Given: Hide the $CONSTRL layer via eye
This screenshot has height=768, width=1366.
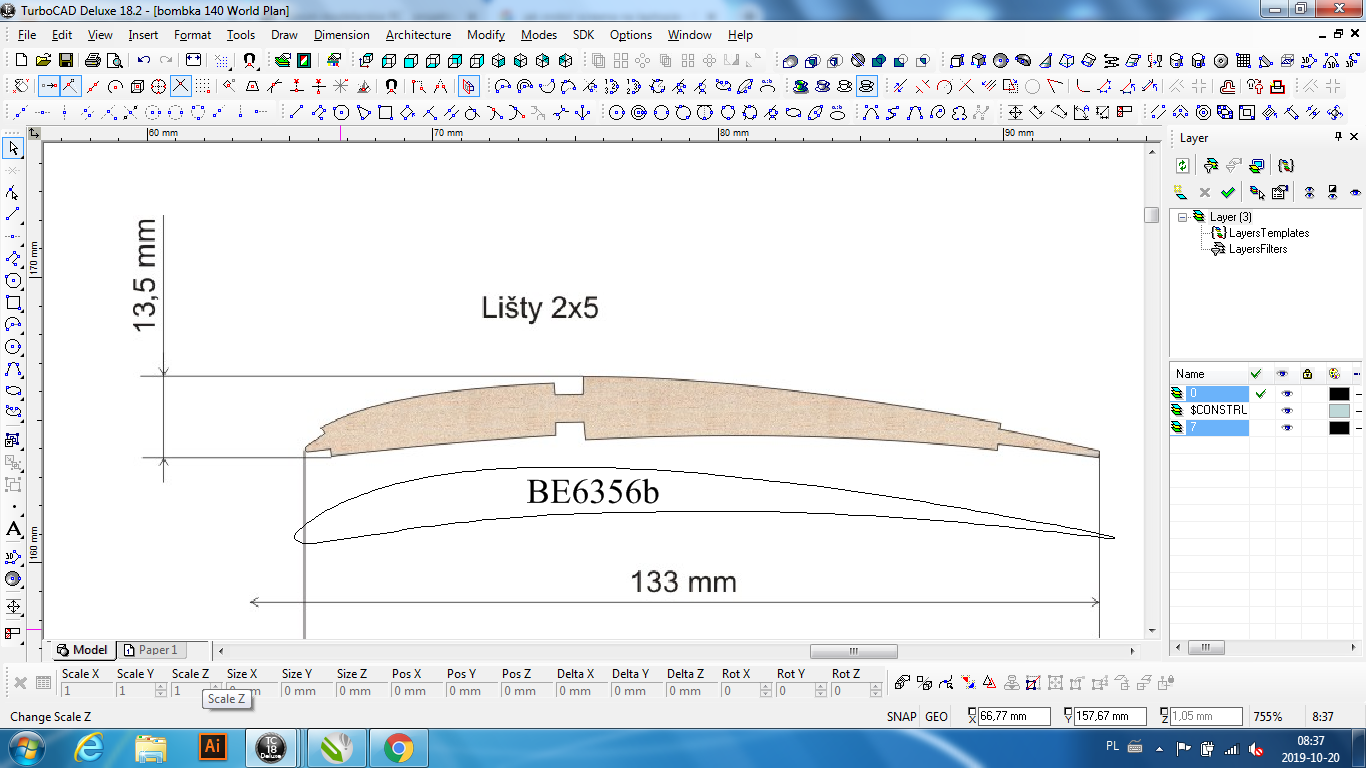Looking at the screenshot, I should point(1286,410).
